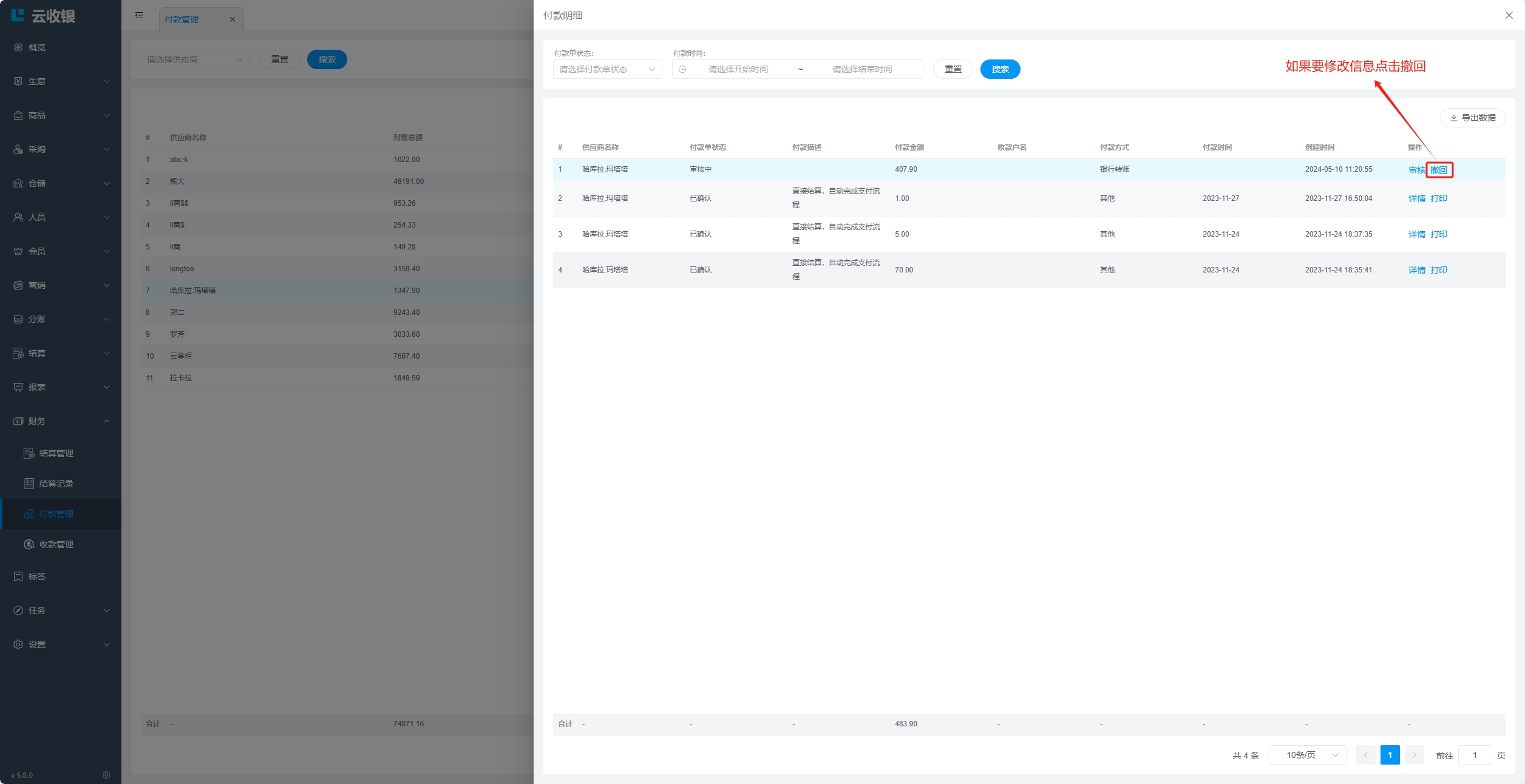Open 结算记录 in the finance submenu
This screenshot has width=1525, height=784.
tap(56, 484)
